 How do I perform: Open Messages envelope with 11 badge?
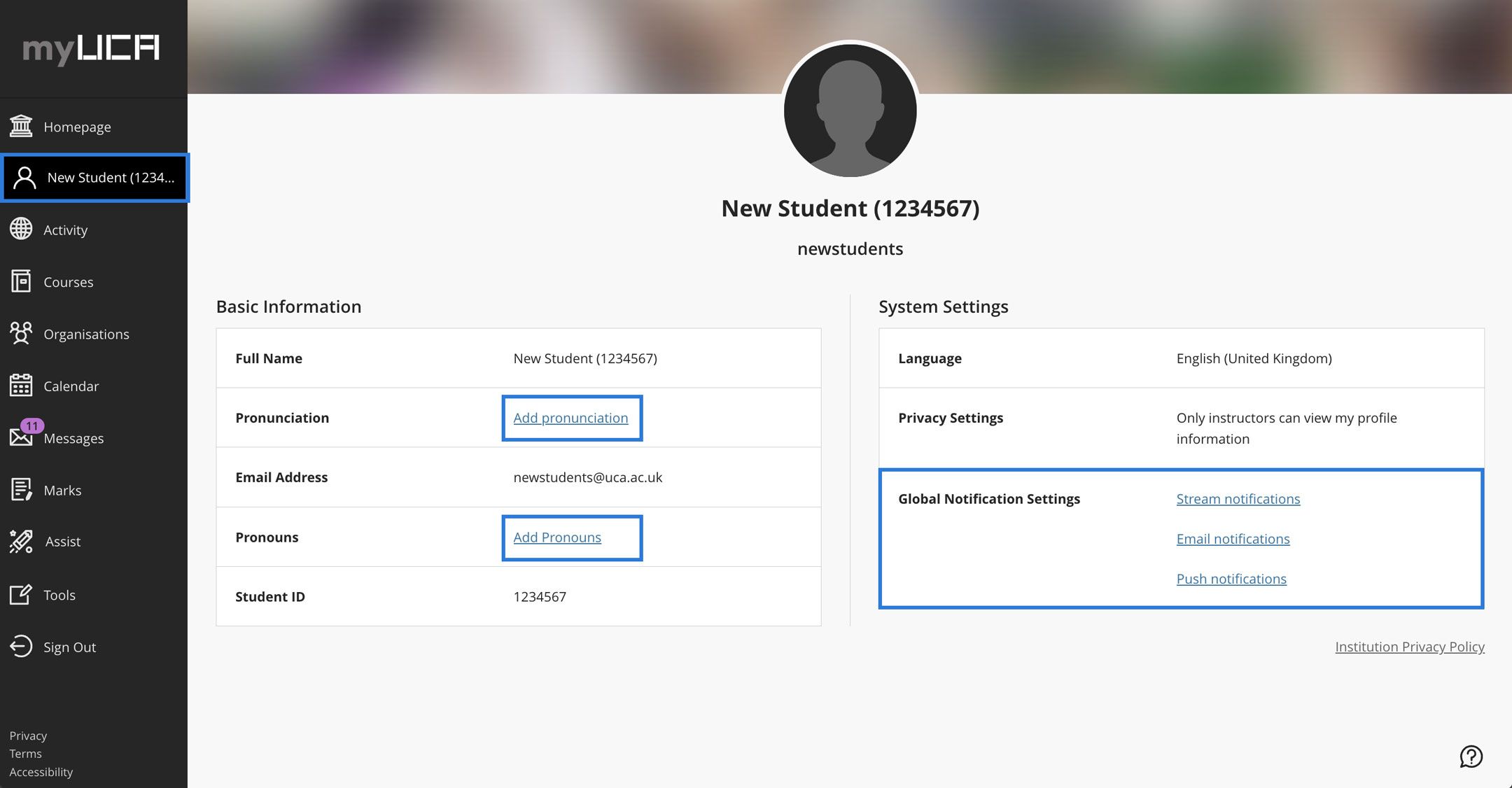click(x=22, y=437)
